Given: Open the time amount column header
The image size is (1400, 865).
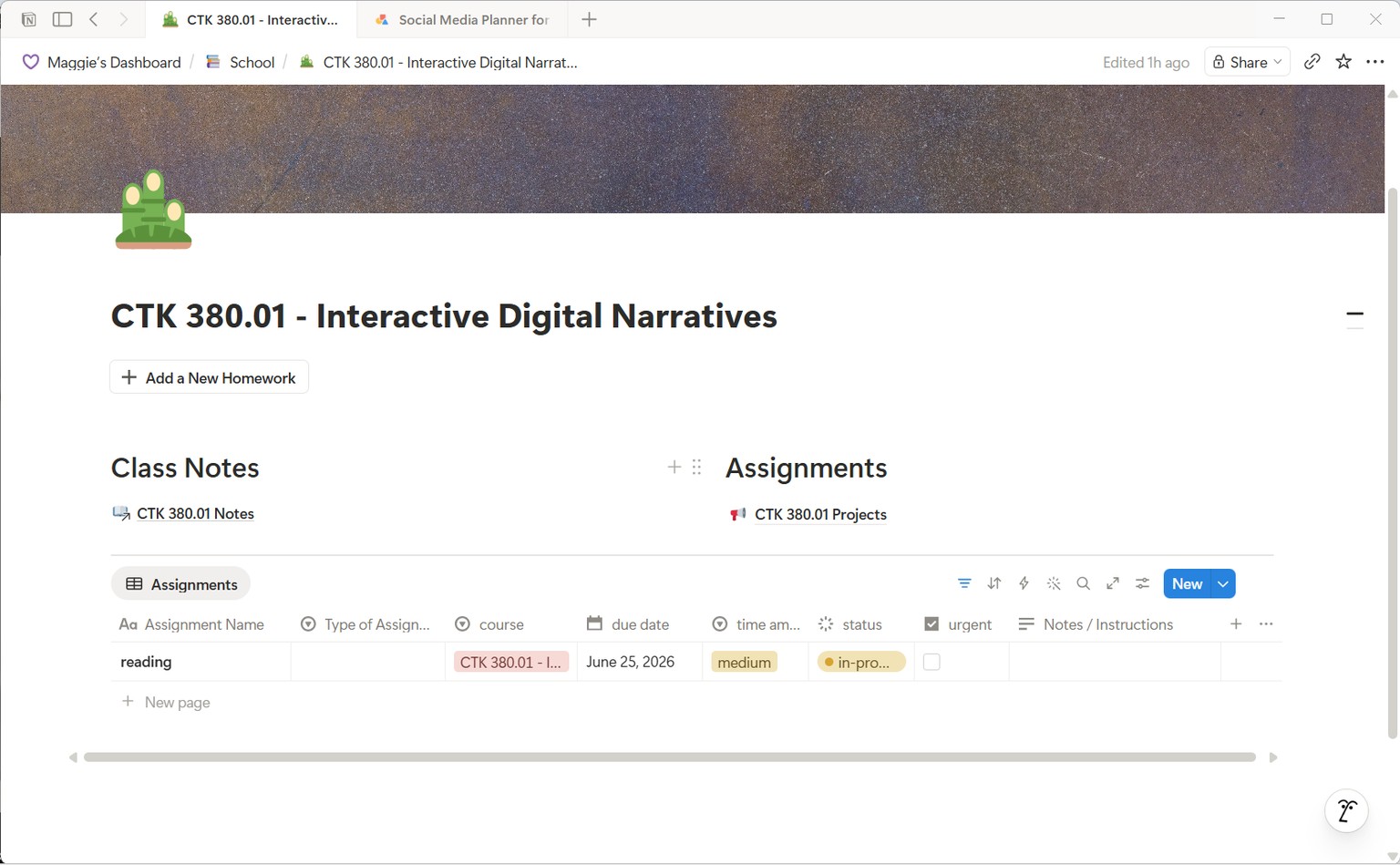Looking at the screenshot, I should coord(756,624).
